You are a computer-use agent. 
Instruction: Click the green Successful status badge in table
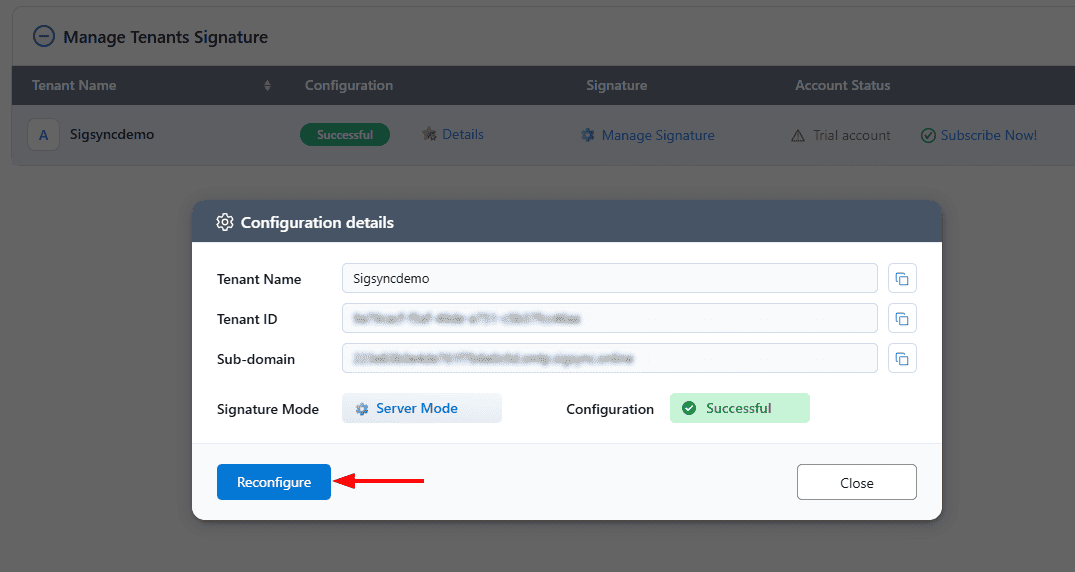tap(345, 135)
